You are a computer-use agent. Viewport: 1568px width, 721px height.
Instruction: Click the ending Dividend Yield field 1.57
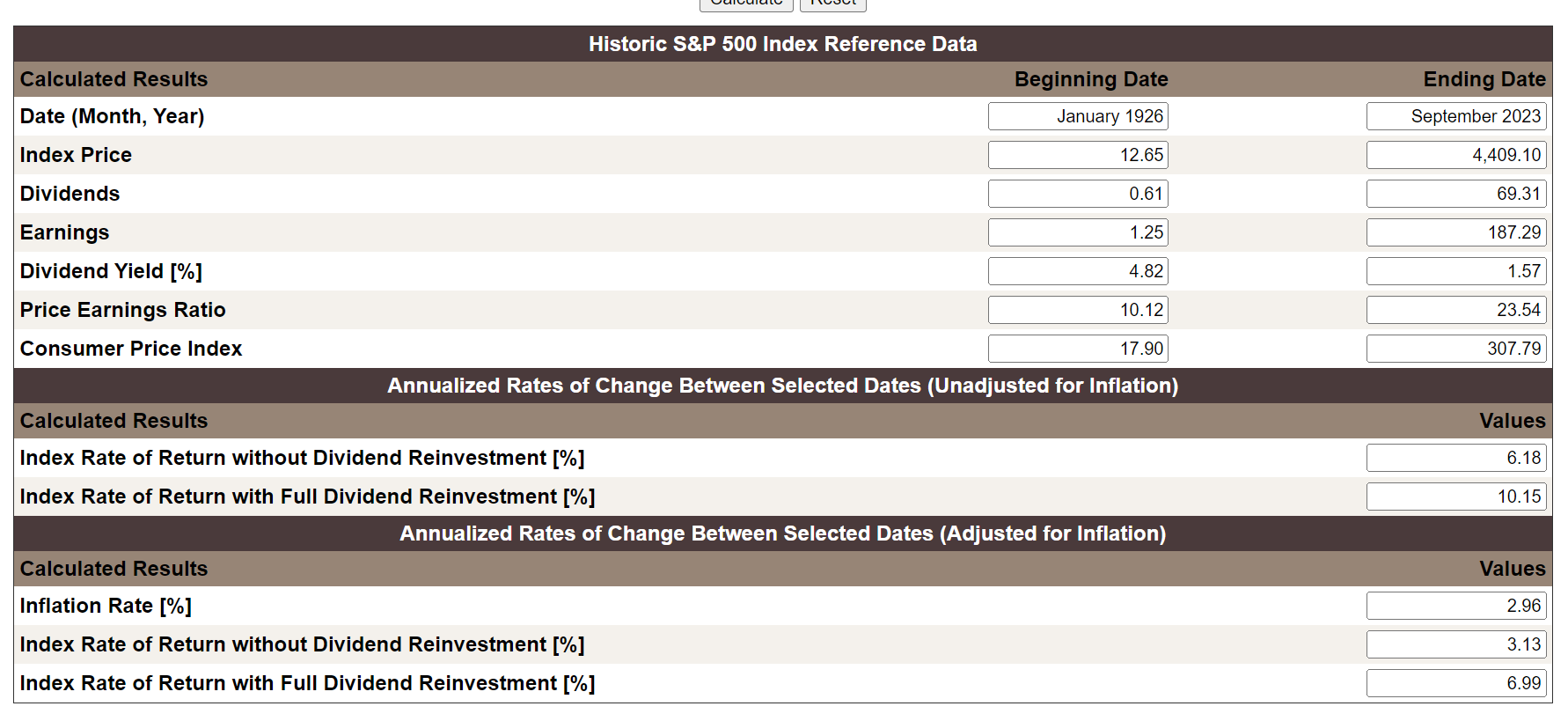(x=1456, y=271)
